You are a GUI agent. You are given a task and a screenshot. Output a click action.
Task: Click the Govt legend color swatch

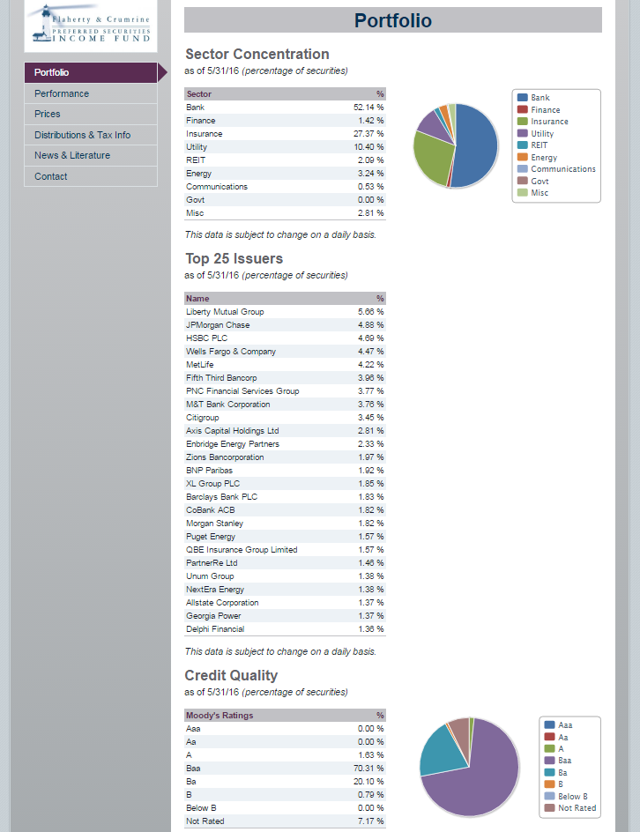pyautogui.click(x=522, y=181)
